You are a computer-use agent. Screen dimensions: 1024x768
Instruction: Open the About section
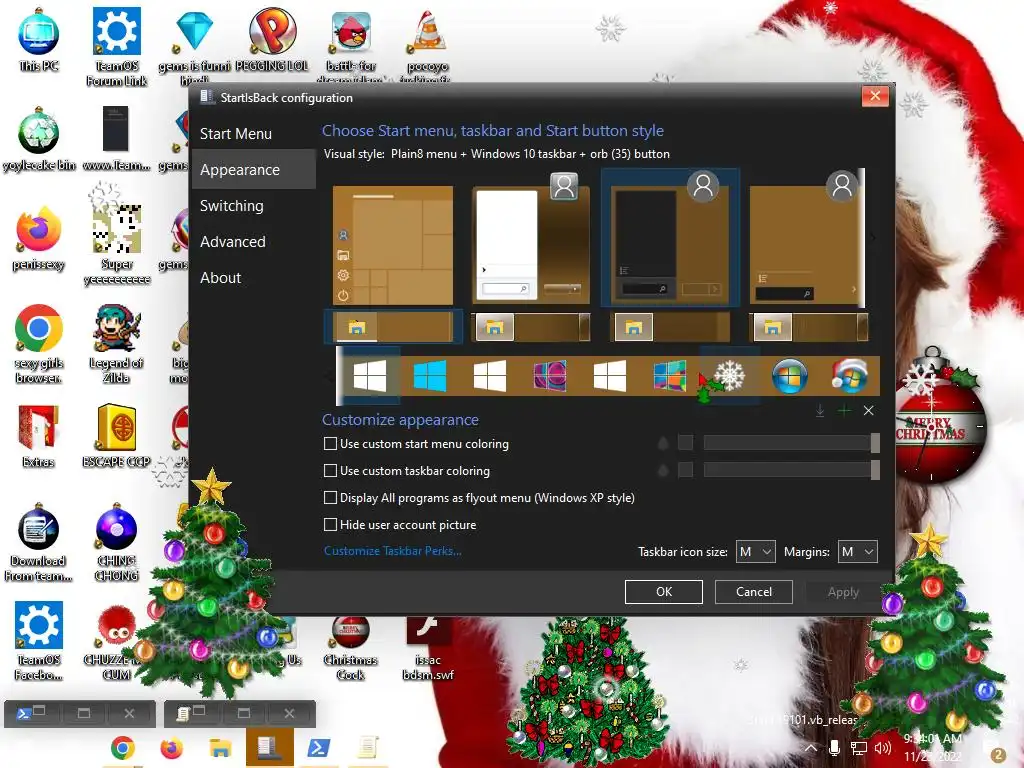tap(220, 278)
